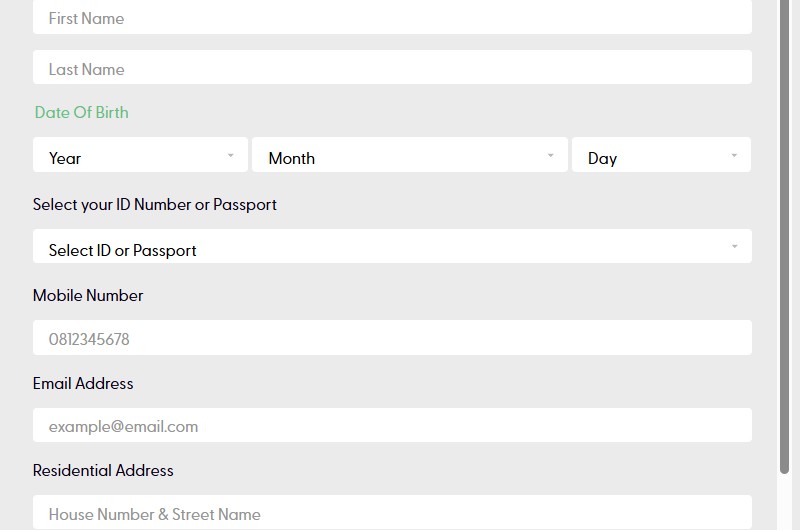Focus the Last Name text box
The width and height of the screenshot is (800, 530).
[x=392, y=67]
